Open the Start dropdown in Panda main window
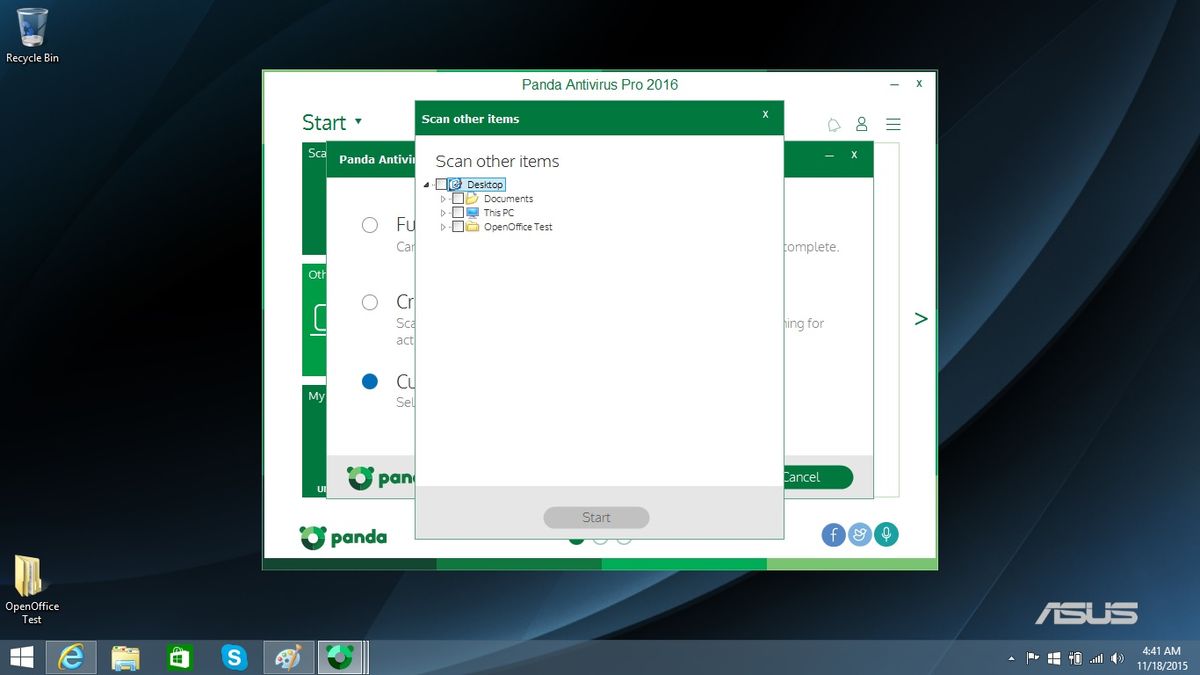This screenshot has height=675, width=1200. (x=332, y=122)
